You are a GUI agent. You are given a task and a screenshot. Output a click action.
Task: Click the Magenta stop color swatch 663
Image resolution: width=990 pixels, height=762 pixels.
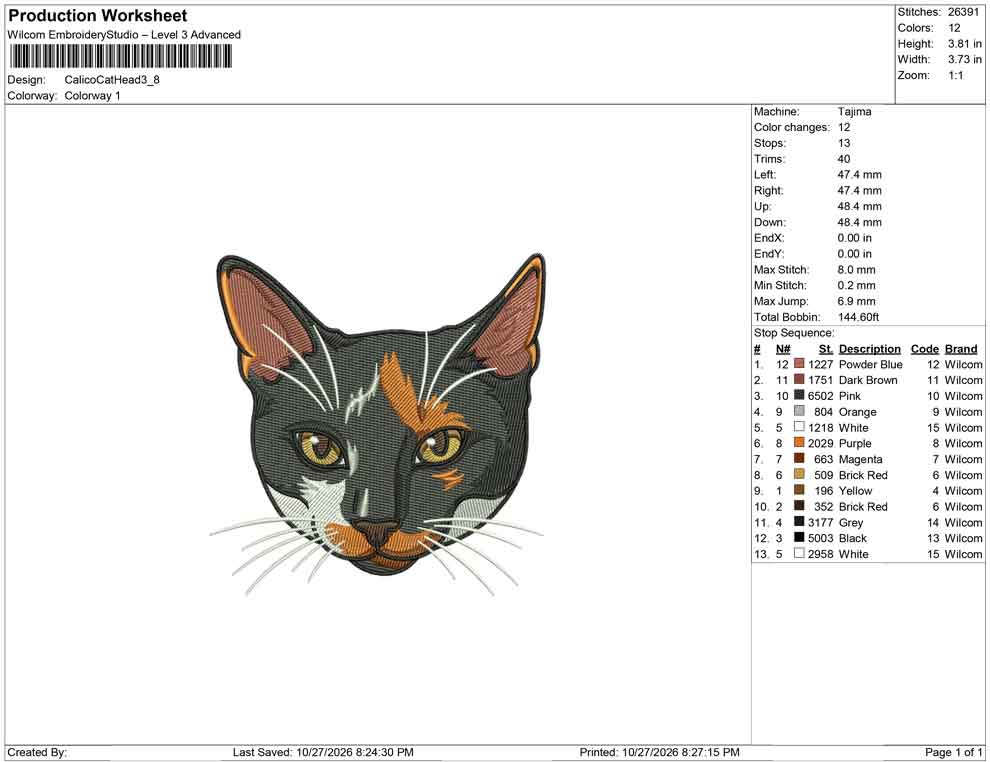click(799, 459)
